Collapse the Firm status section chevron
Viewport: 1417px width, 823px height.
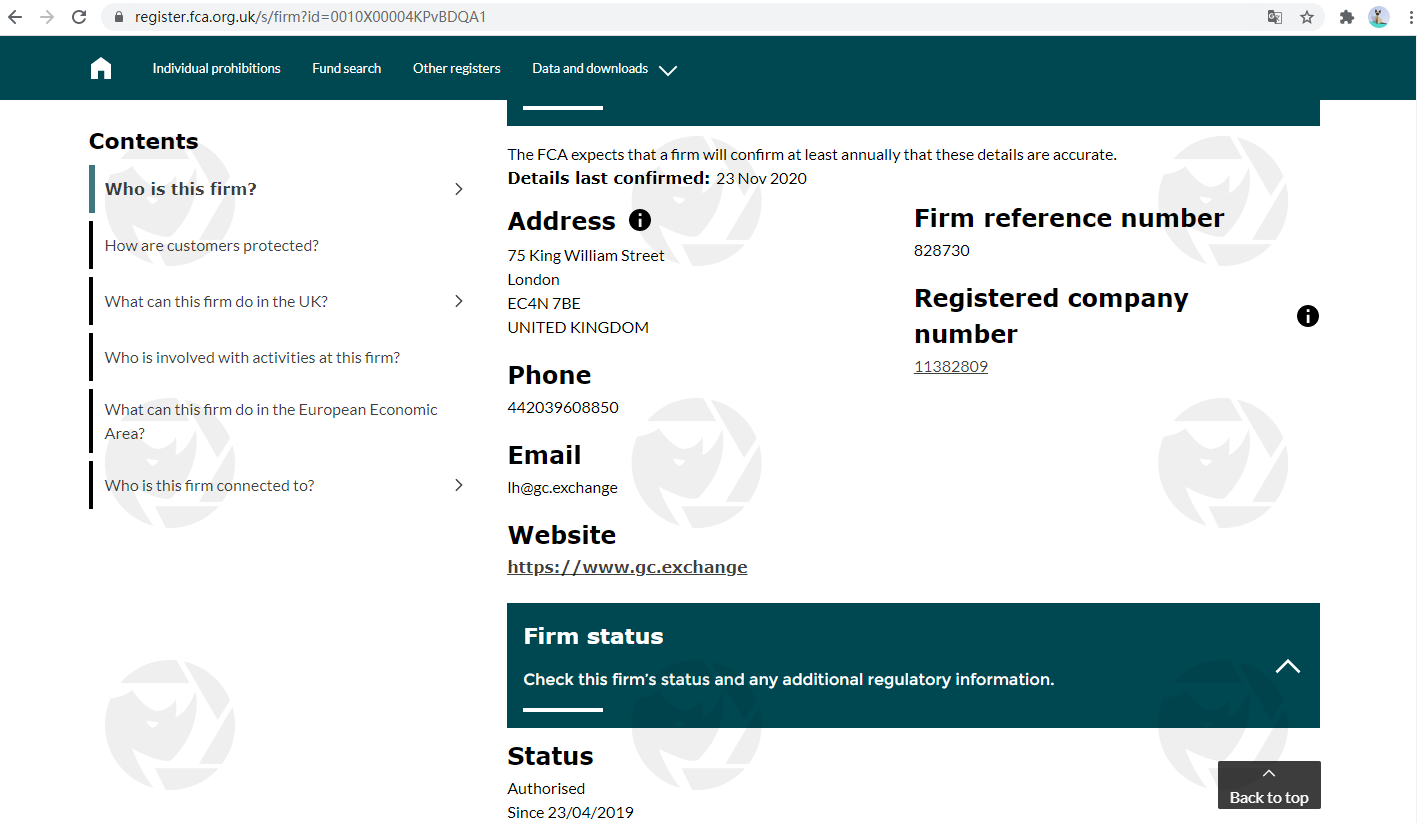pos(1288,666)
